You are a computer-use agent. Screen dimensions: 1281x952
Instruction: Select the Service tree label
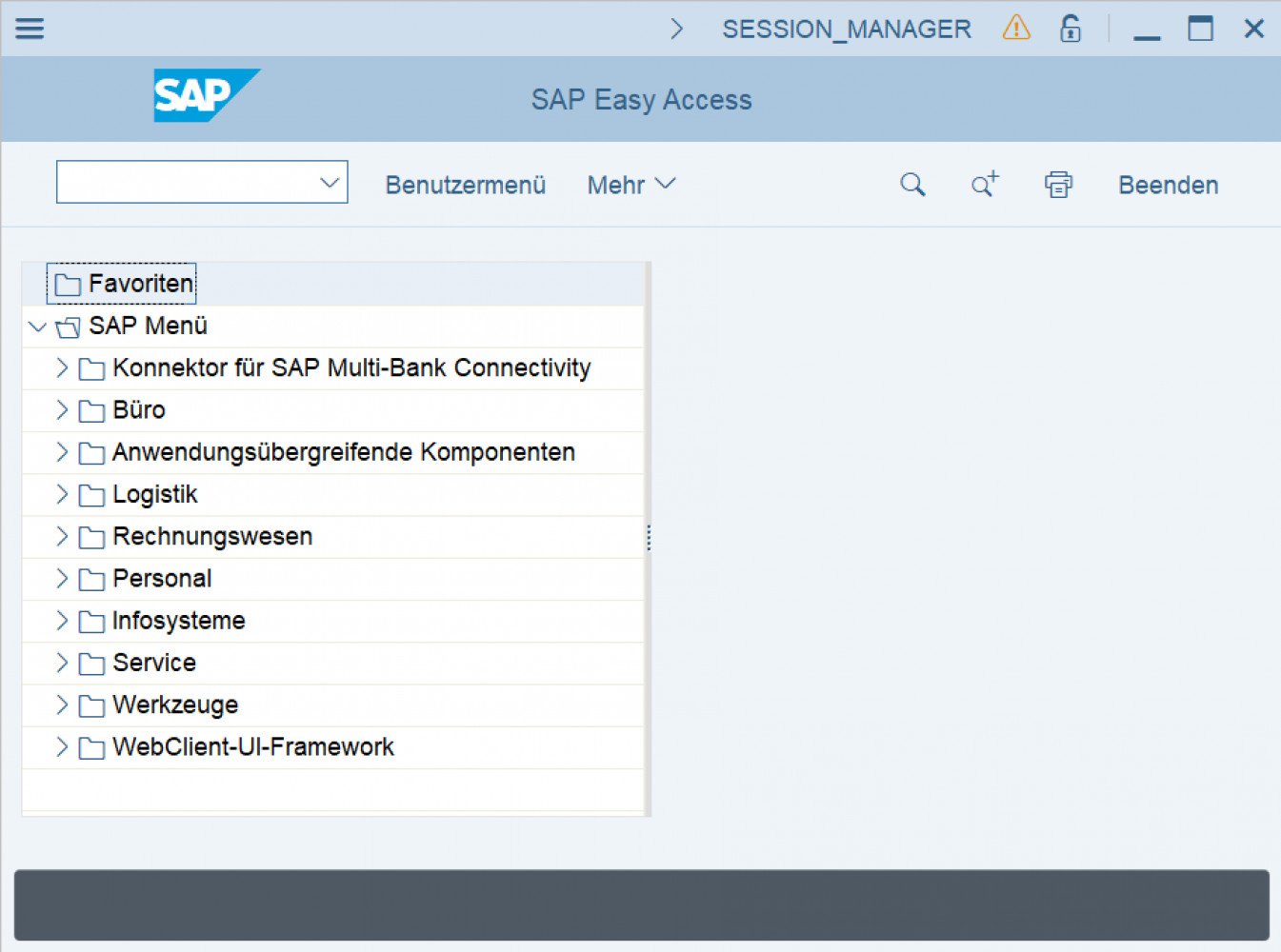coord(154,662)
